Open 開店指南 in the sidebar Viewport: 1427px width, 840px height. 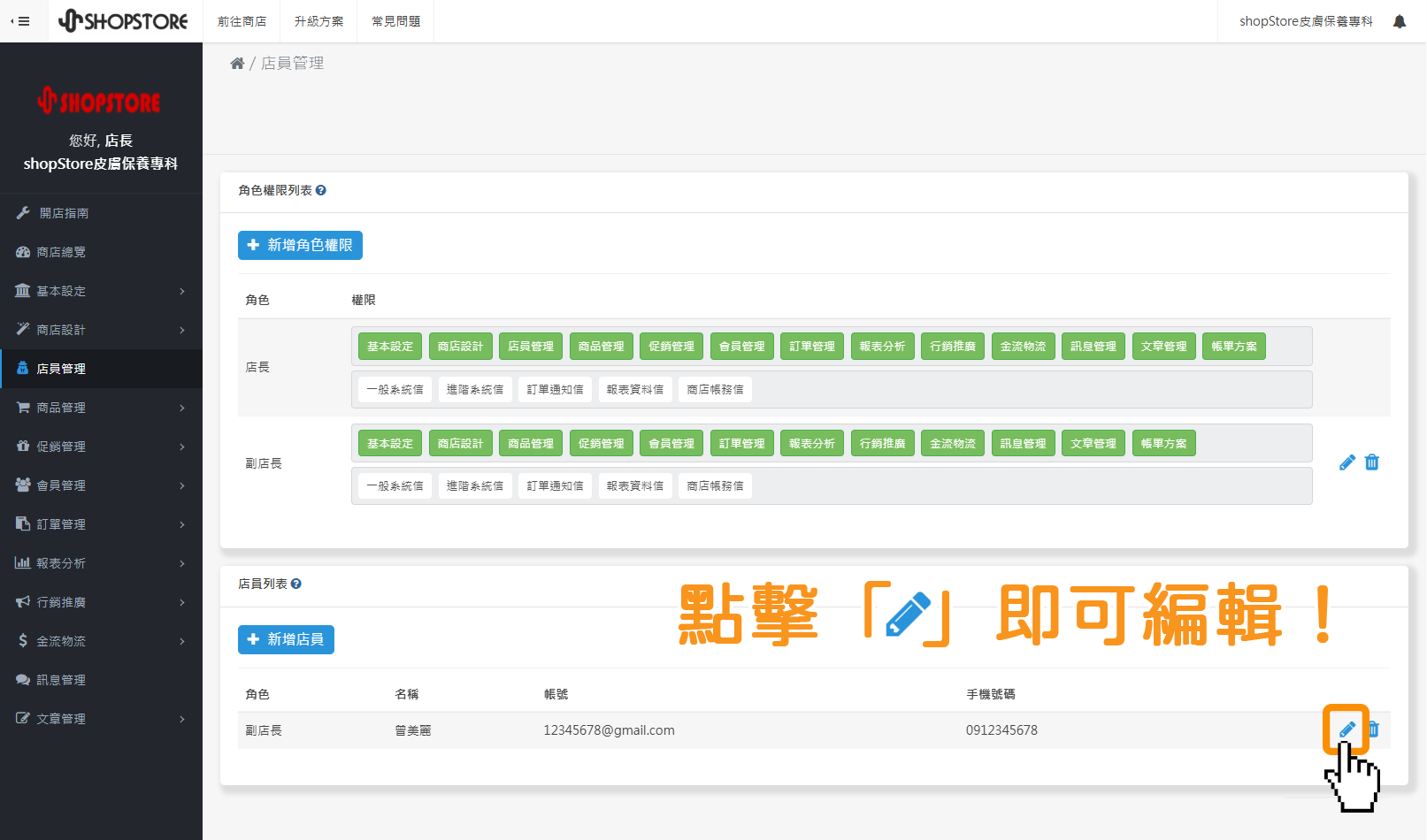(x=101, y=213)
